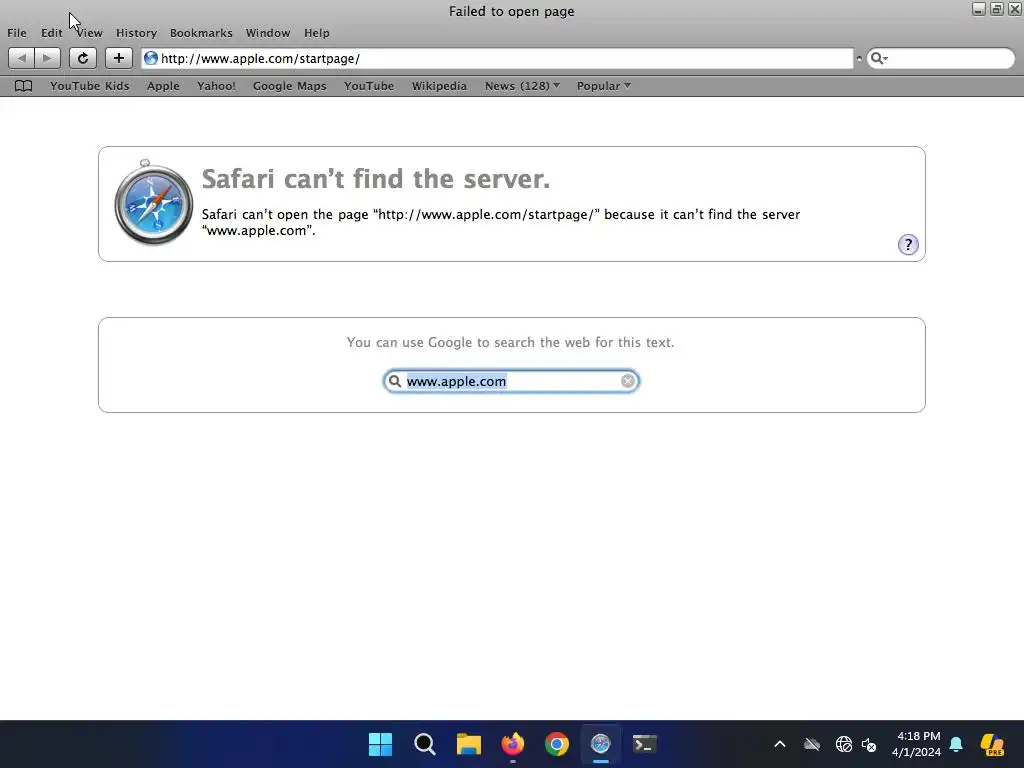This screenshot has width=1024, height=768.
Task: Show hidden tray icons chevron
Action: coord(780,744)
